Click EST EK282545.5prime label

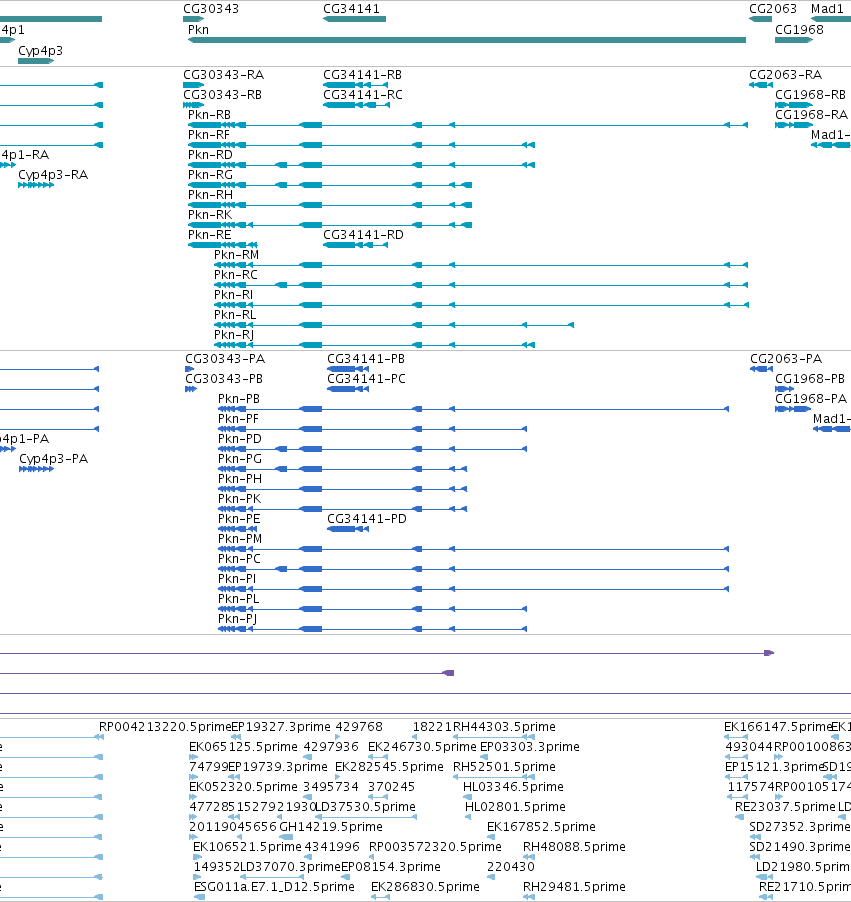[x=390, y=767]
